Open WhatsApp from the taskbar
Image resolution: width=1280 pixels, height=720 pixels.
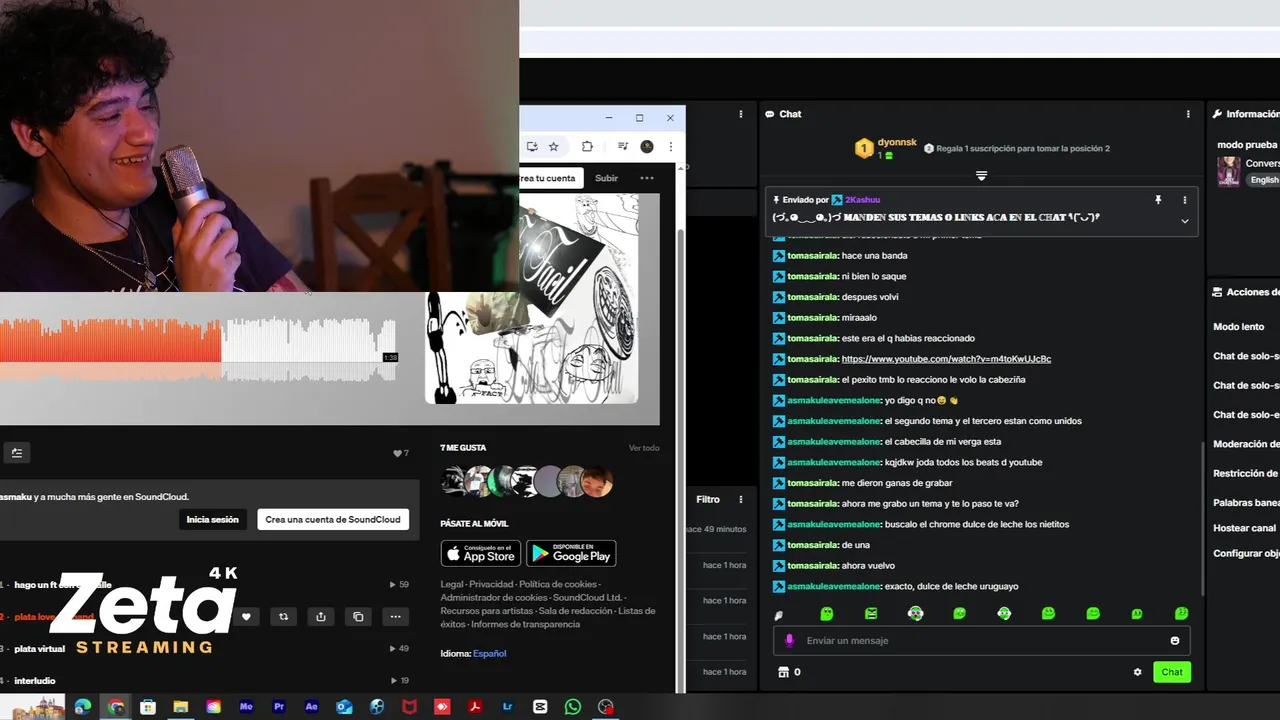[573, 707]
